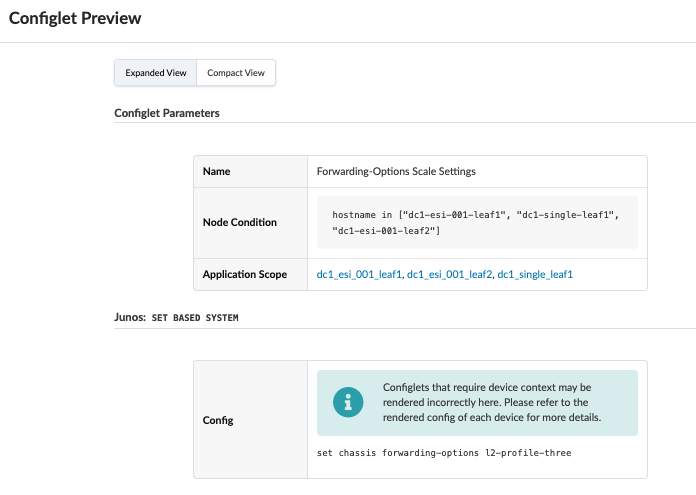Click the Configlet Parameters section heading
This screenshot has width=696, height=495.
pyautogui.click(x=167, y=113)
